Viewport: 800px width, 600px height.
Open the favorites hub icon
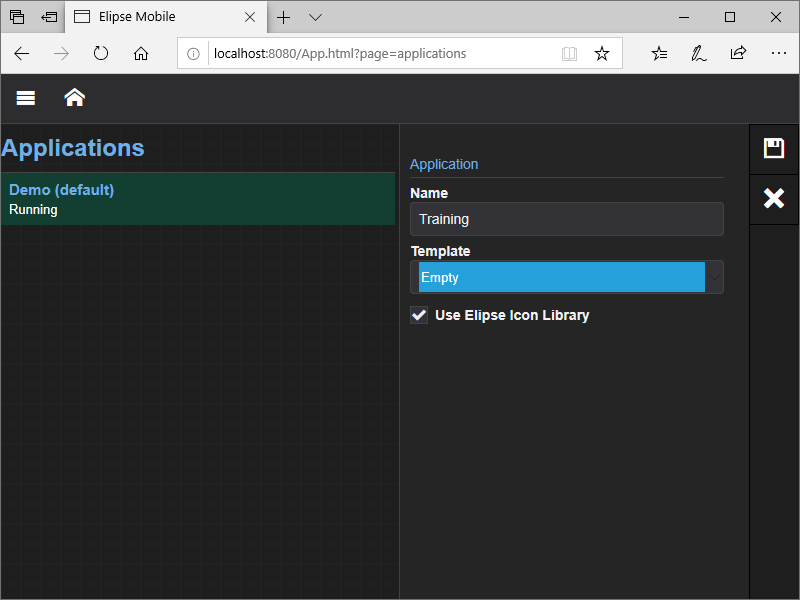click(659, 53)
